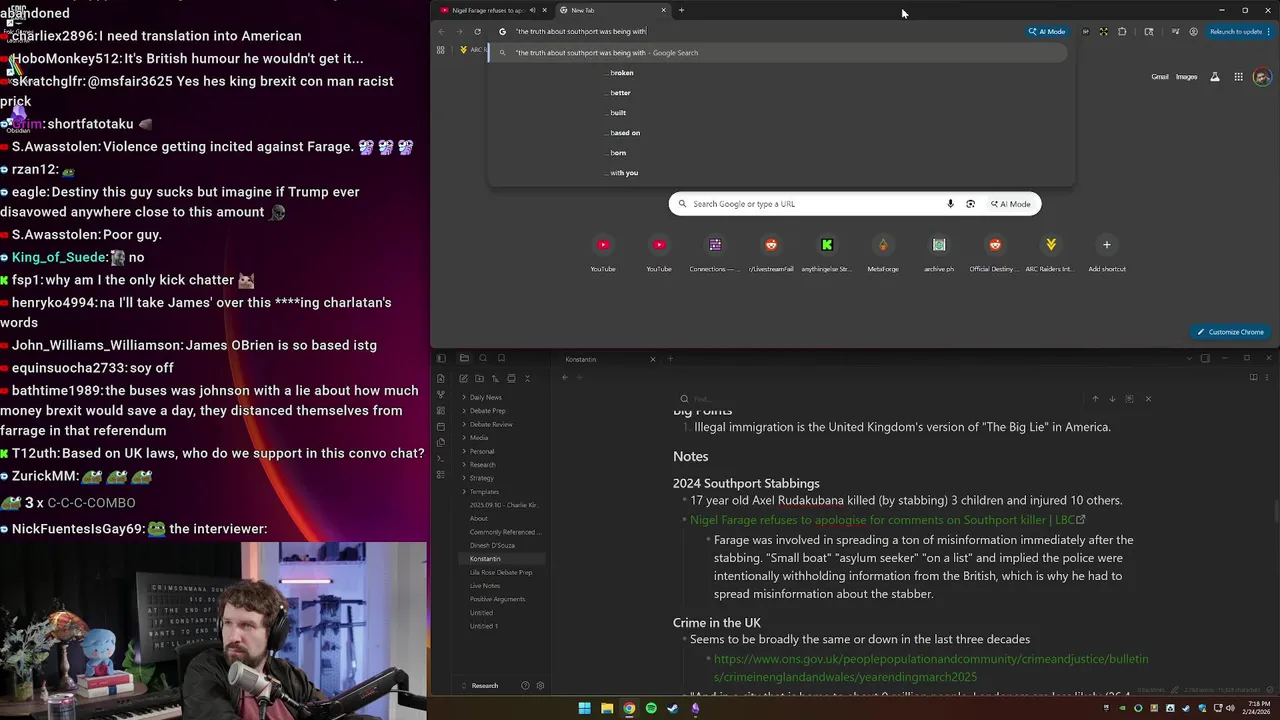Open Obsidian command palette terminal icon
The height and width of the screenshot is (720, 1280).
point(440,458)
